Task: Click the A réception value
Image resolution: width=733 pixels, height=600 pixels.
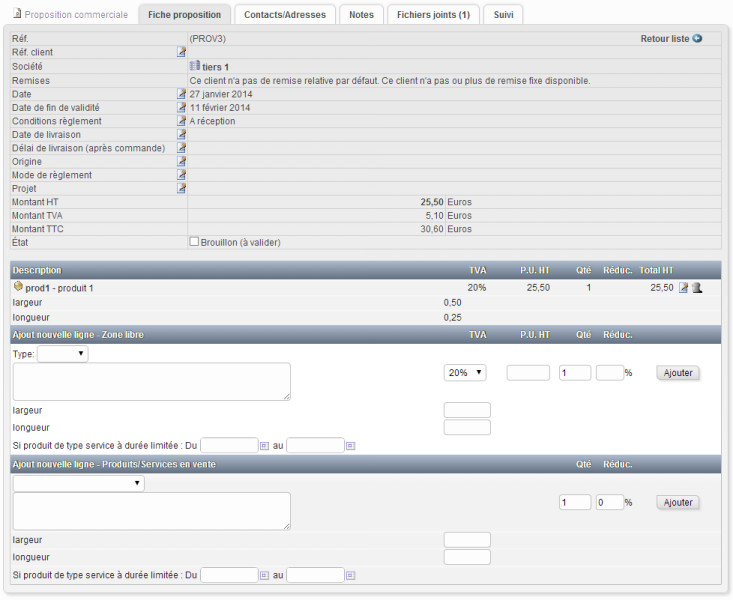Action: coord(212,121)
